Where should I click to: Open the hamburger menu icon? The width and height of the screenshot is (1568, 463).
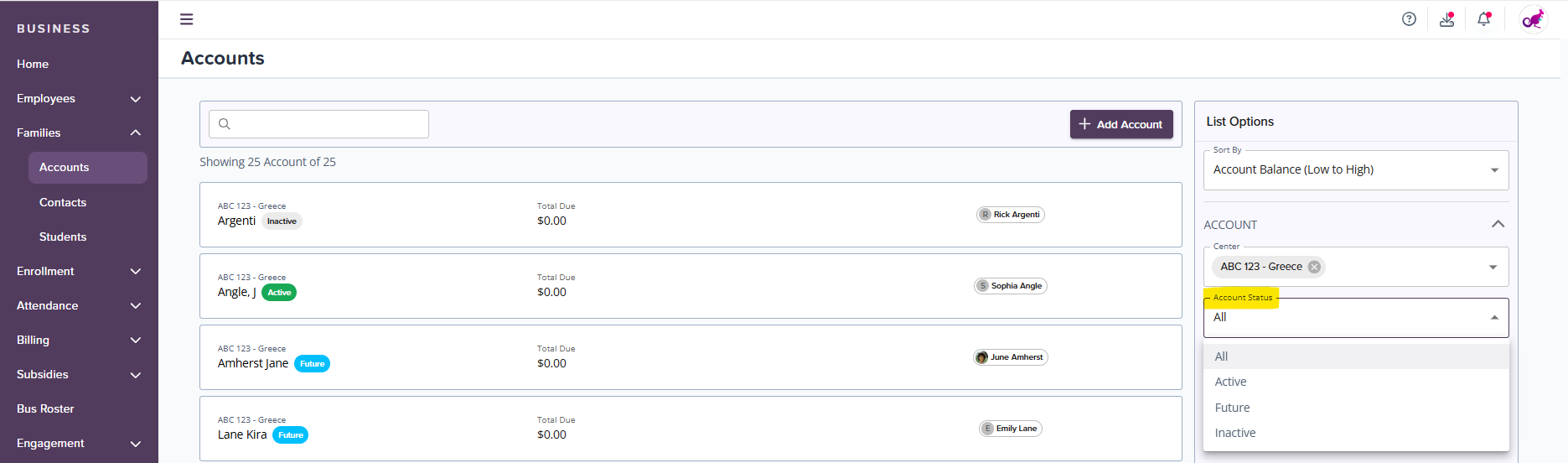pyautogui.click(x=186, y=19)
